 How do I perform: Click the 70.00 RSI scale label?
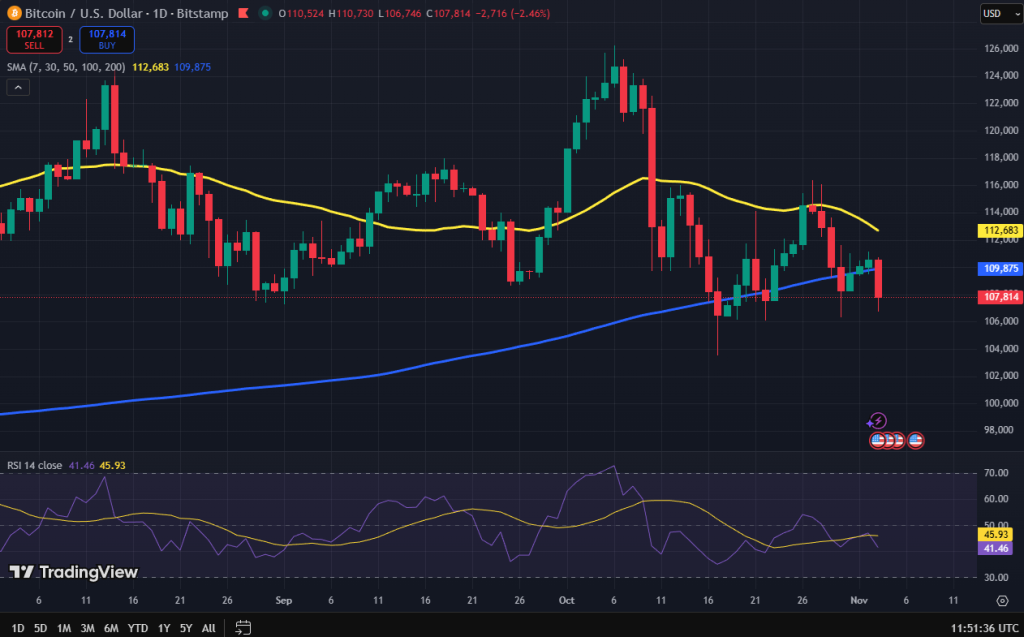tap(996, 472)
